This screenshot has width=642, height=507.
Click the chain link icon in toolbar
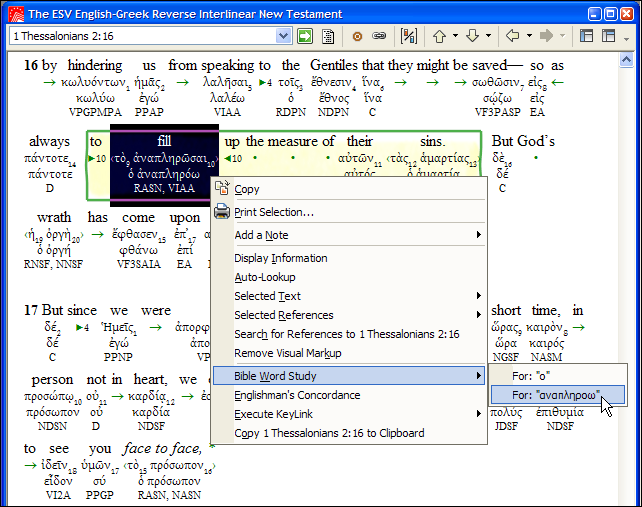pos(379,36)
